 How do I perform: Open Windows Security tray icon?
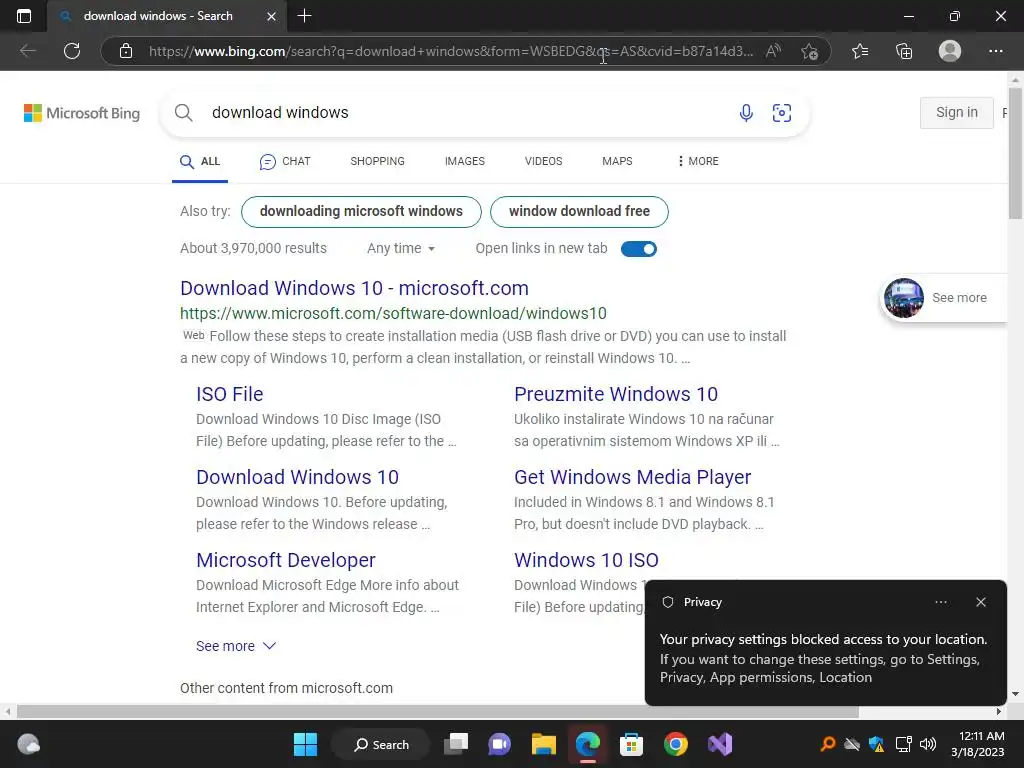pyautogui.click(x=876, y=744)
